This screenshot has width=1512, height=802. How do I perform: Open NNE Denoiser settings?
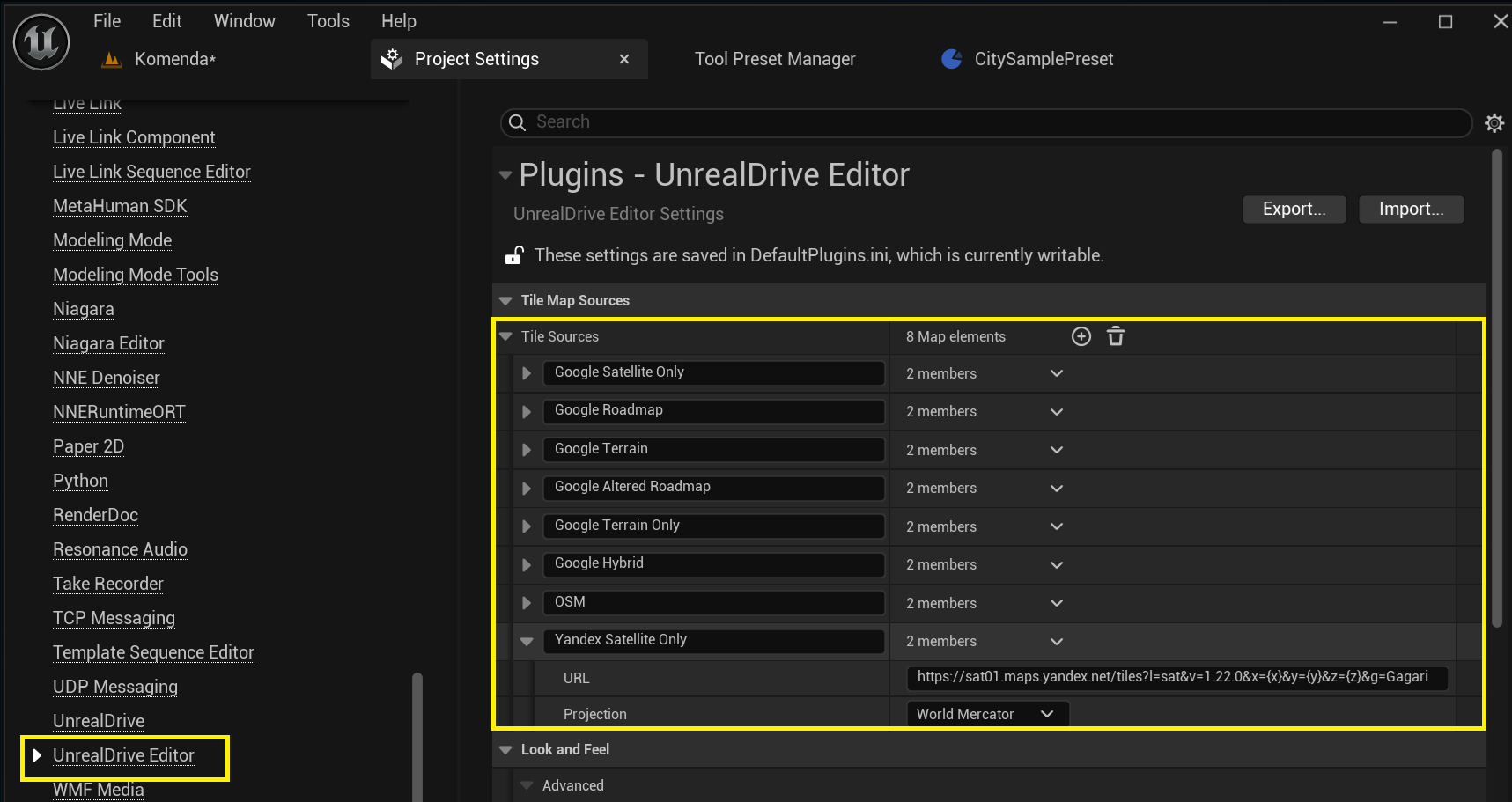tap(107, 378)
